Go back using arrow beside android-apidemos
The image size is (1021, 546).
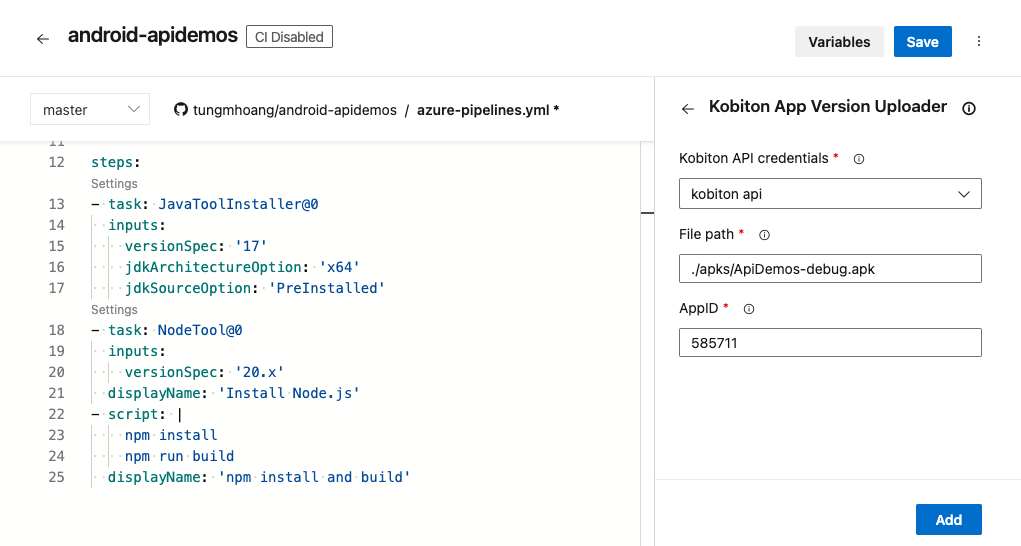coord(43,39)
